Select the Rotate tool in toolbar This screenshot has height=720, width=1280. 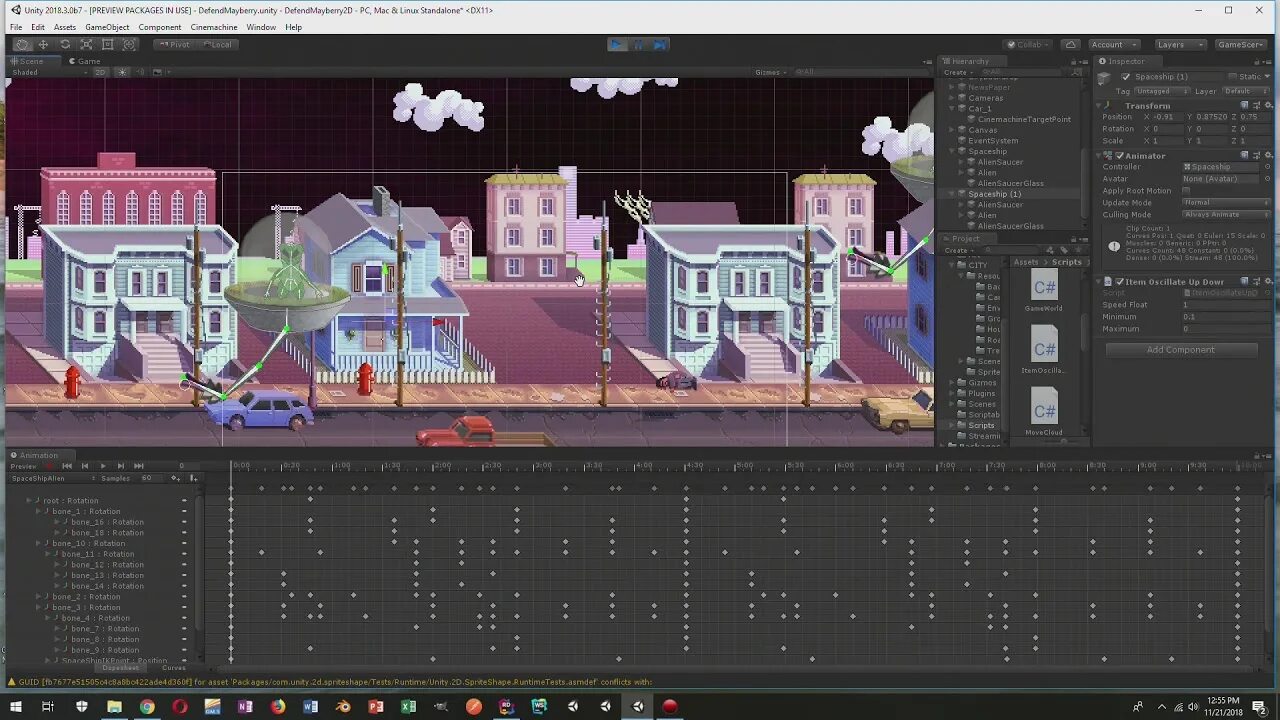tap(65, 44)
